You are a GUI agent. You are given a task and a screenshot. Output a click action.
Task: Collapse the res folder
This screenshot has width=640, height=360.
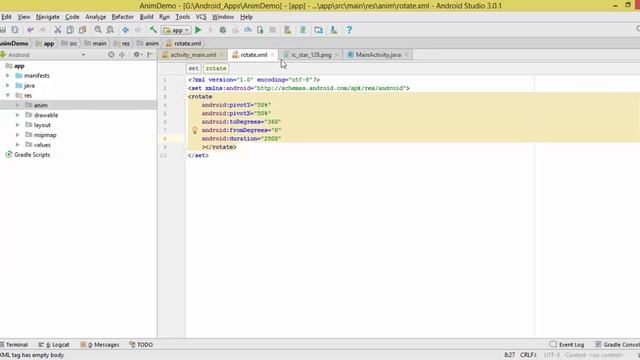(8, 95)
